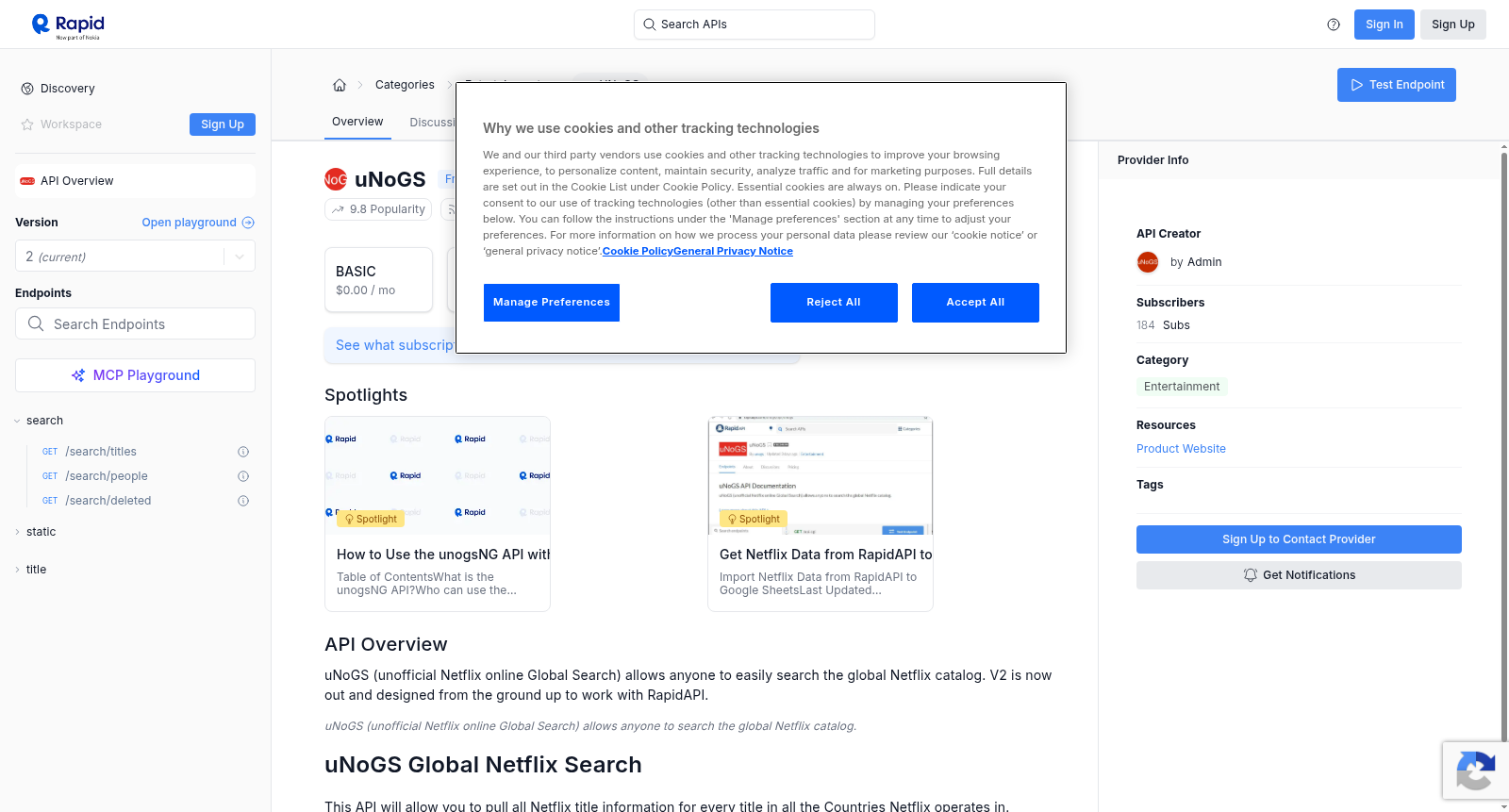
Task: Click the 9.8 Popularity badge
Action: pos(378,209)
